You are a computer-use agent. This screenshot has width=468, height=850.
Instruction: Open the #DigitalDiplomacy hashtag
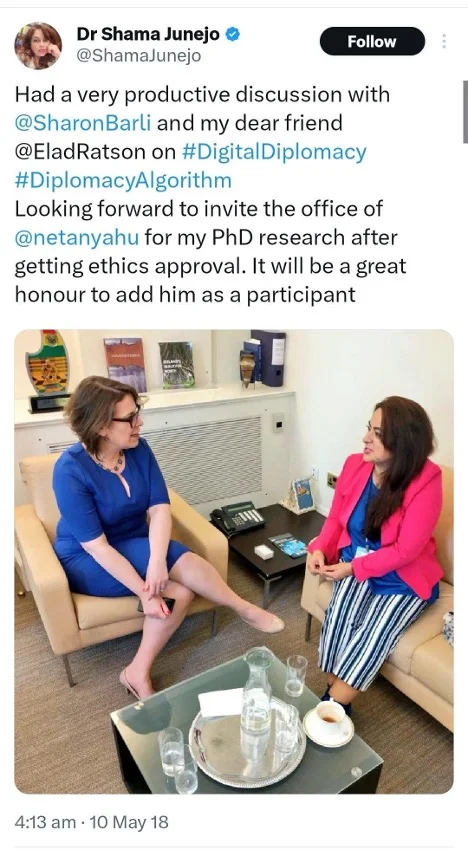[274, 152]
